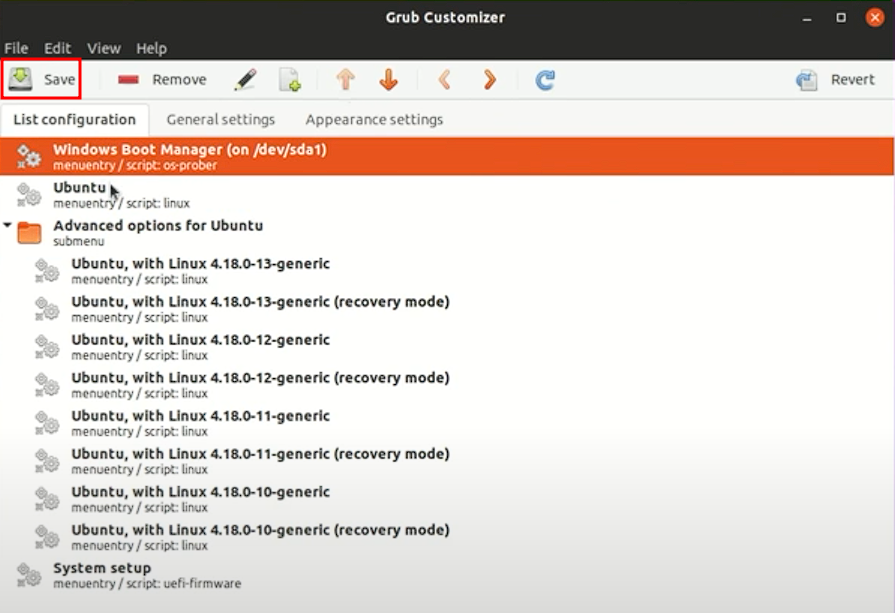
Task: Move entry up with up arrow icon
Action: [345, 79]
